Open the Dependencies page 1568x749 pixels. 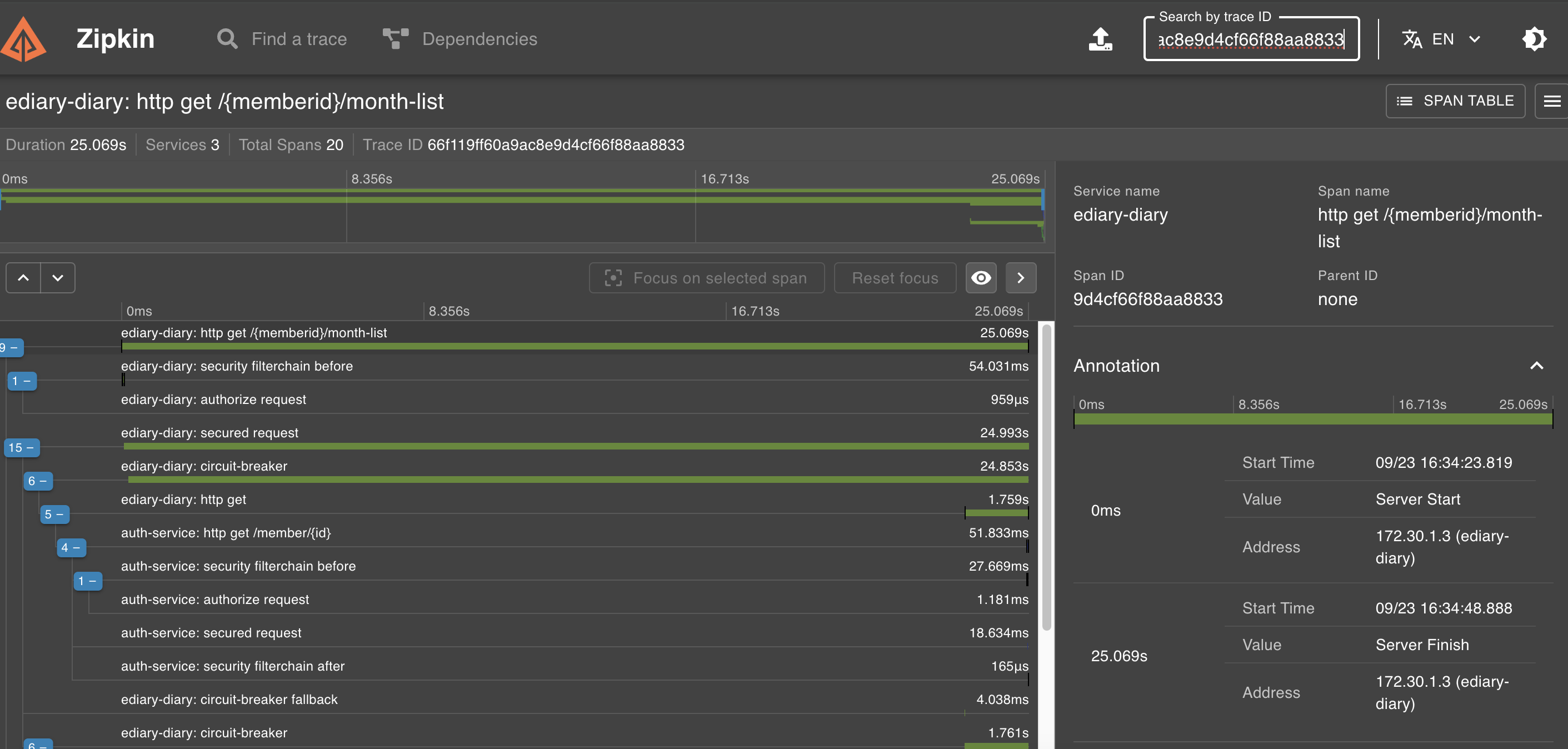460,39
